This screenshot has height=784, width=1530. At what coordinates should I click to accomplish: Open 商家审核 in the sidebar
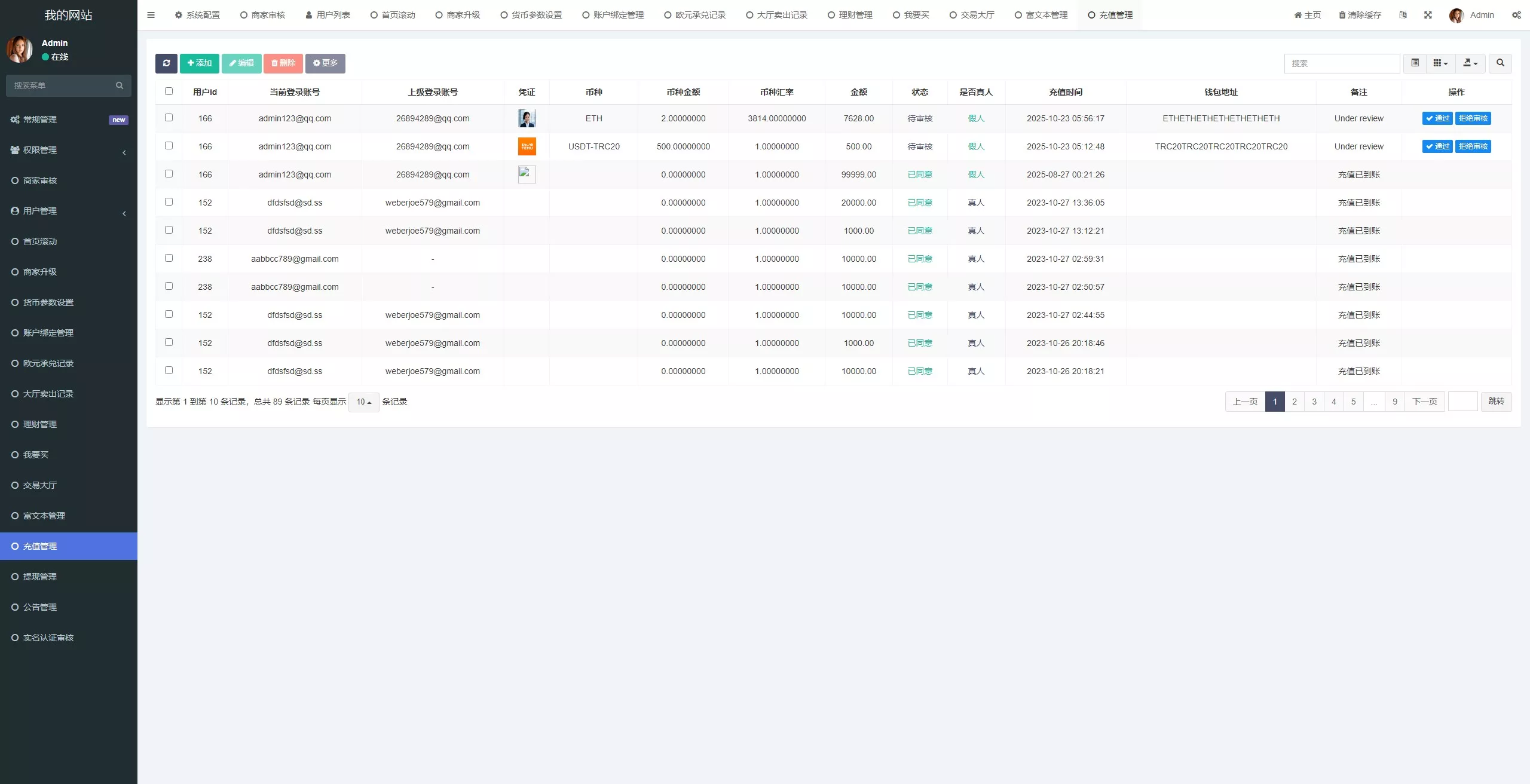(x=69, y=180)
